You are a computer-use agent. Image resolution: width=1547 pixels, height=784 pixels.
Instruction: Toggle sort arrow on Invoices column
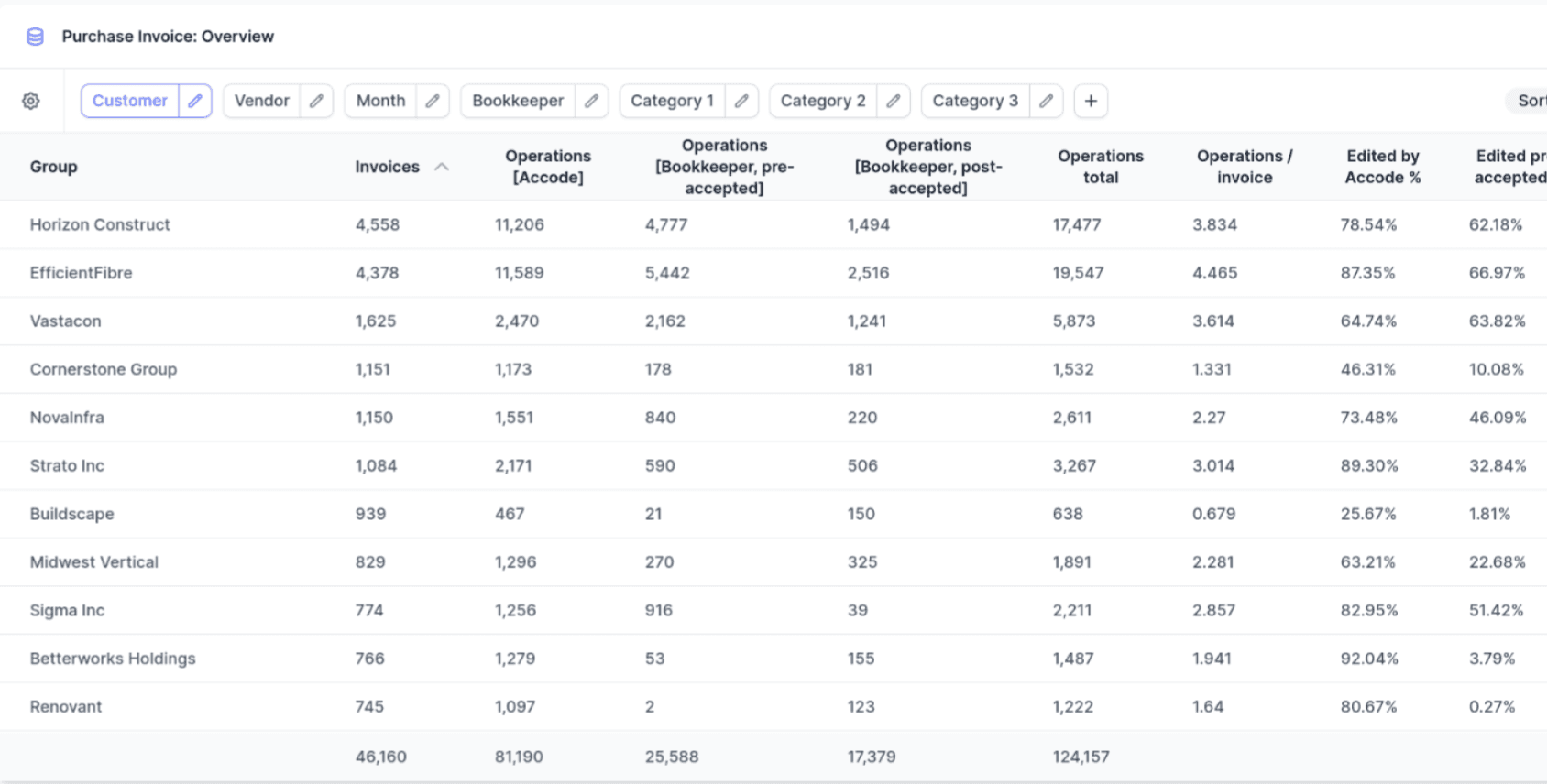[x=442, y=167]
